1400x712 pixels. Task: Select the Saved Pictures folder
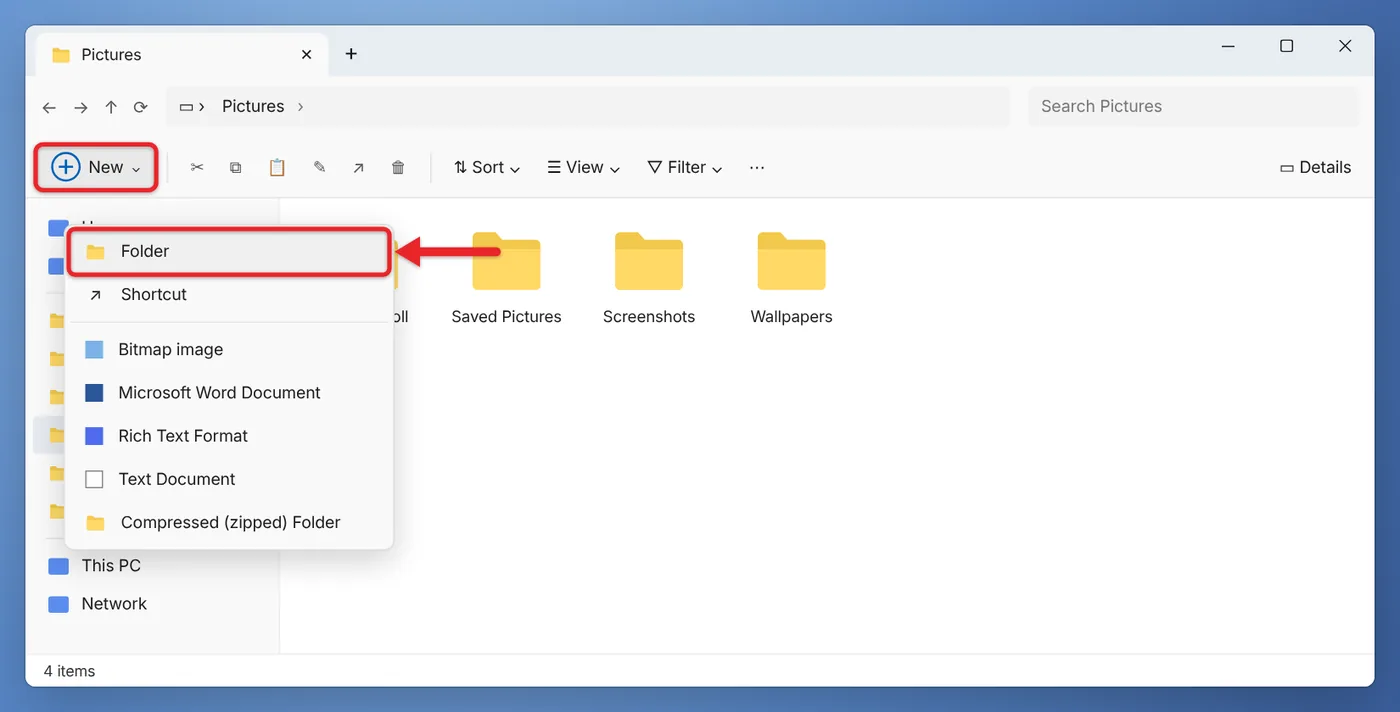pyautogui.click(x=506, y=279)
